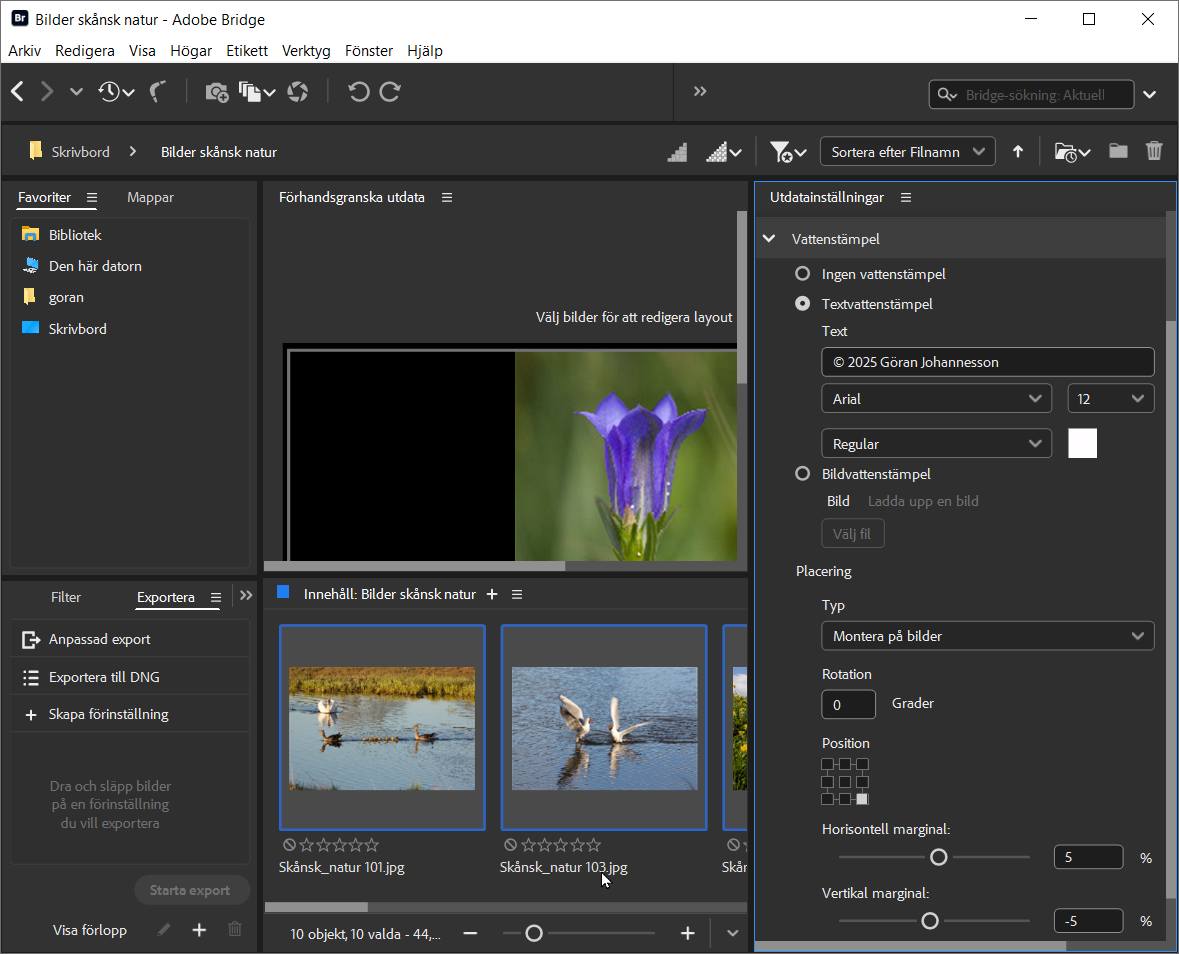Collapse the Vattenstämpel section
The height and width of the screenshot is (954, 1179).
click(769, 239)
